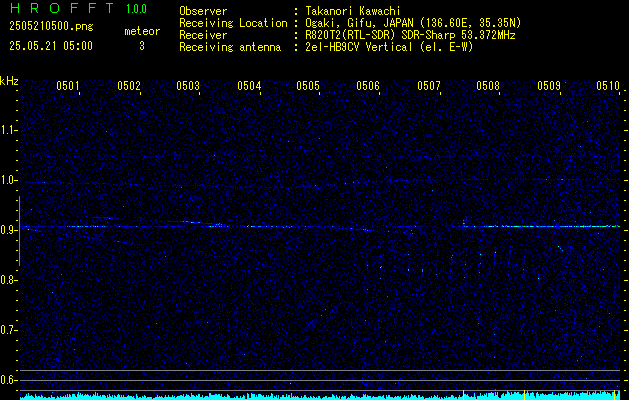This screenshot has width=629, height=400.
Task: Click the 0.9 kHz frequency label
Action: pos(8,230)
